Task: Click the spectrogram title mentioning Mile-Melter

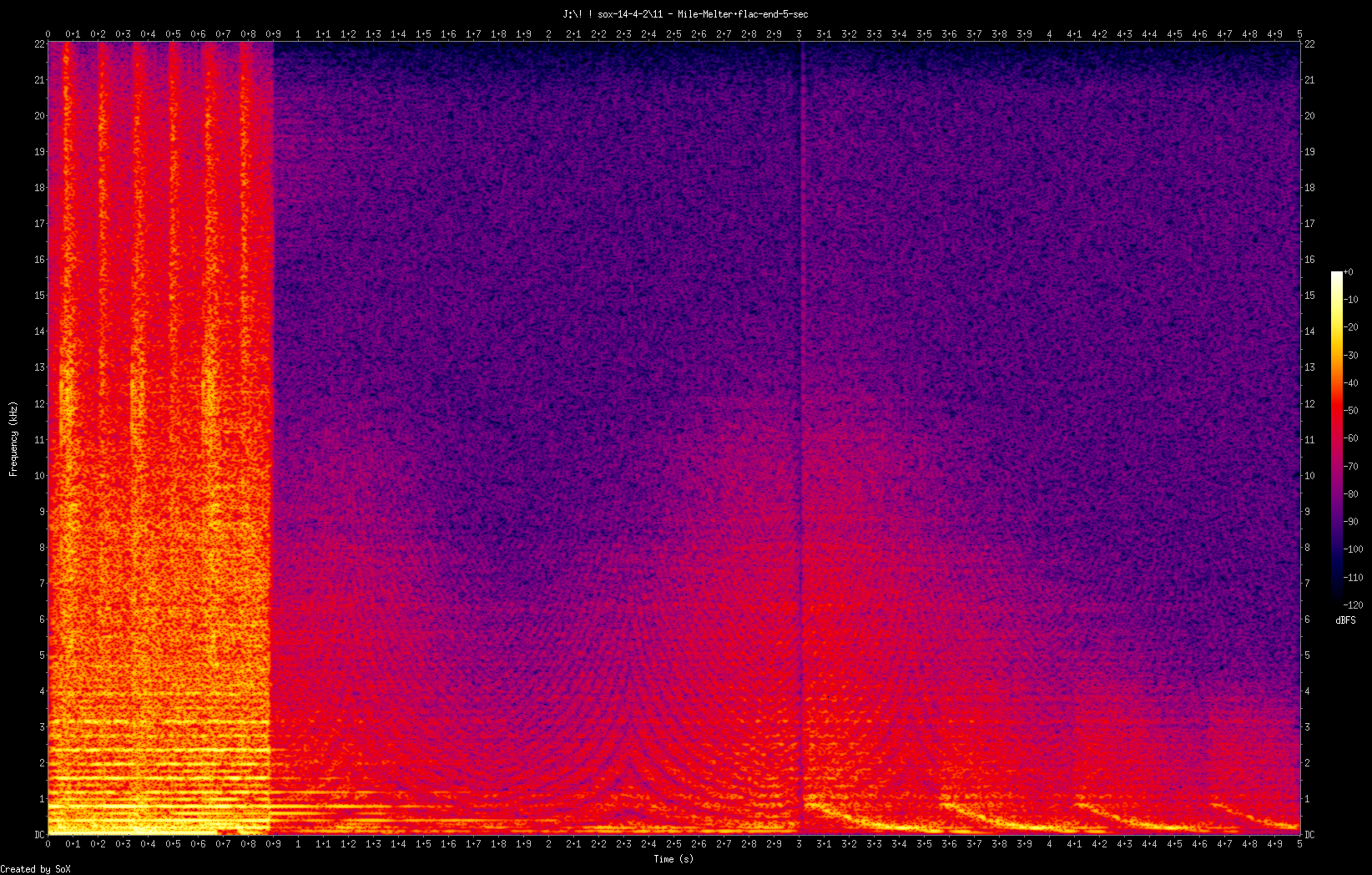Action: coord(685,14)
